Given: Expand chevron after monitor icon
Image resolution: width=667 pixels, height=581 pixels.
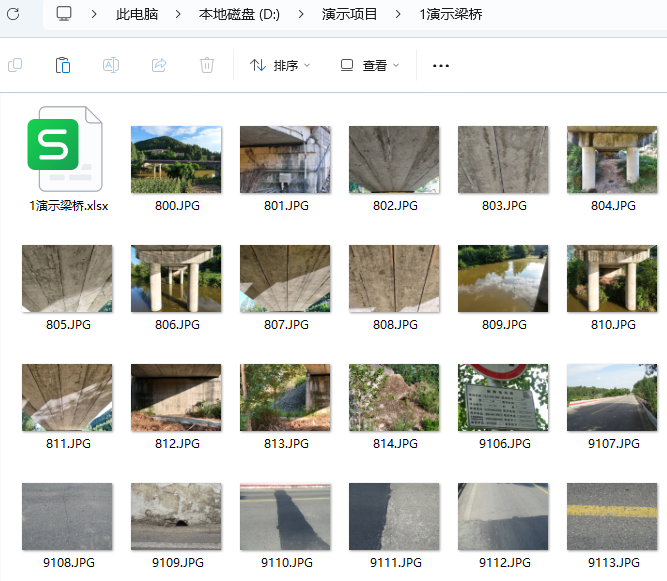Looking at the screenshot, I should coord(94,14).
